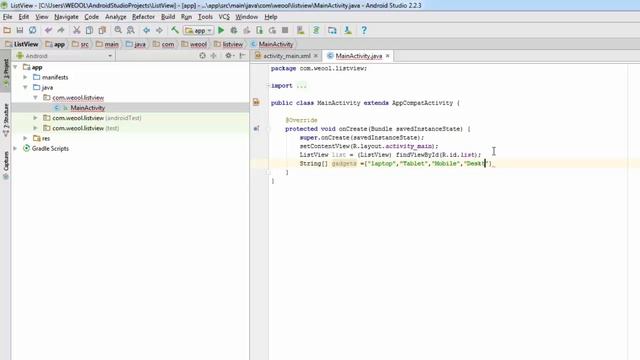This screenshot has height=360, width=640.
Task: Click the Open folder toolbar icon
Action: pyautogui.click(x=7, y=30)
